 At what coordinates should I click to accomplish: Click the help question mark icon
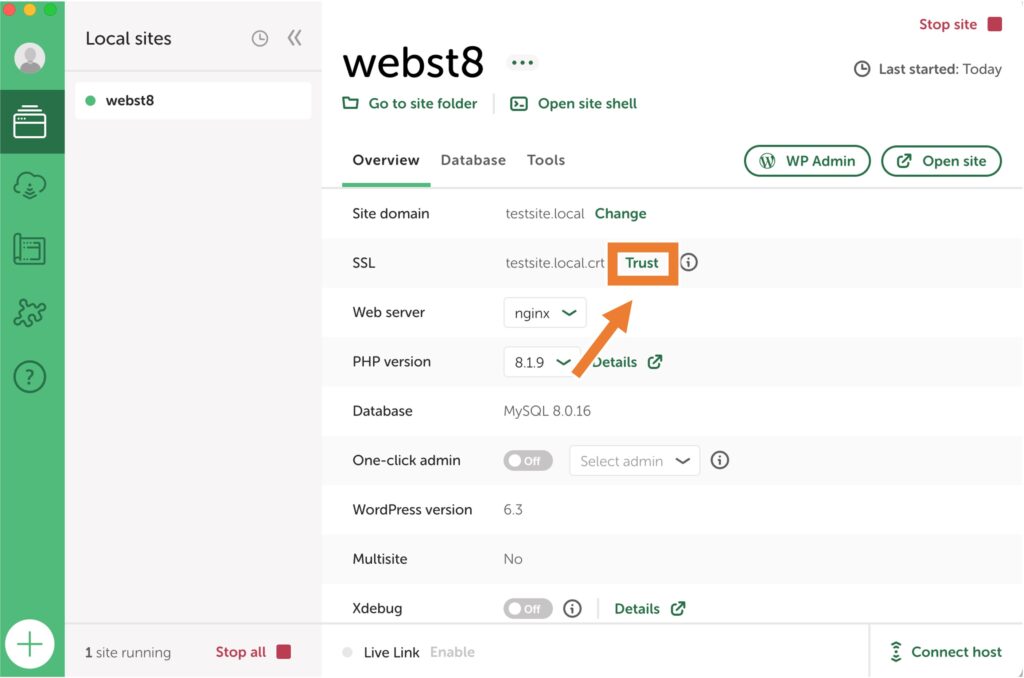(x=33, y=378)
